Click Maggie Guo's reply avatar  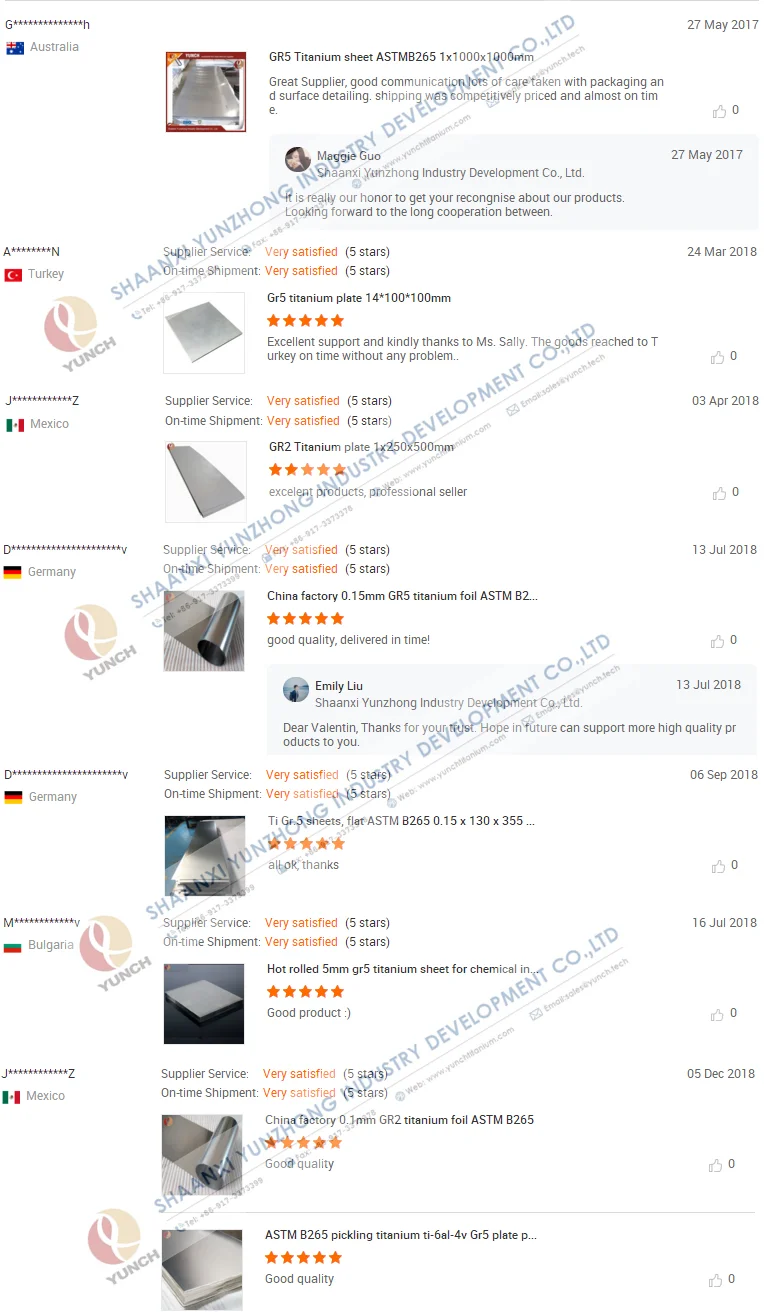coord(298,160)
